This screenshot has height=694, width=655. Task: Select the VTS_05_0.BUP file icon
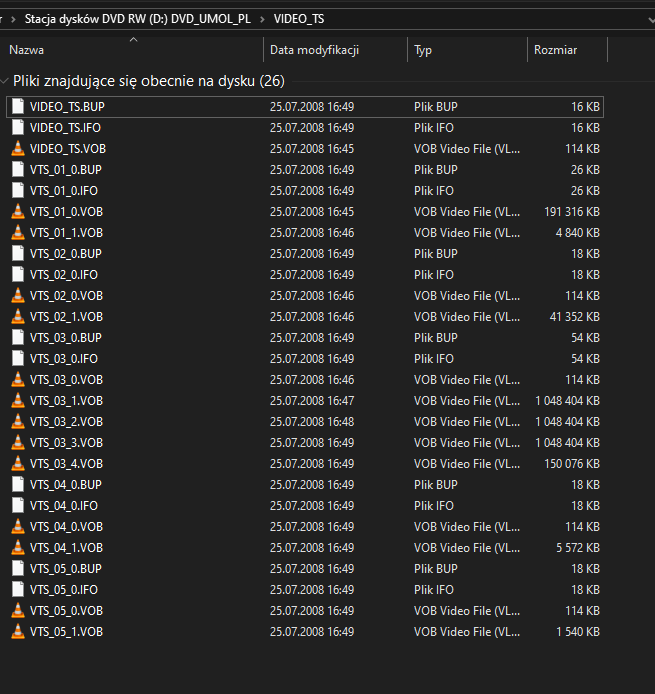point(18,568)
